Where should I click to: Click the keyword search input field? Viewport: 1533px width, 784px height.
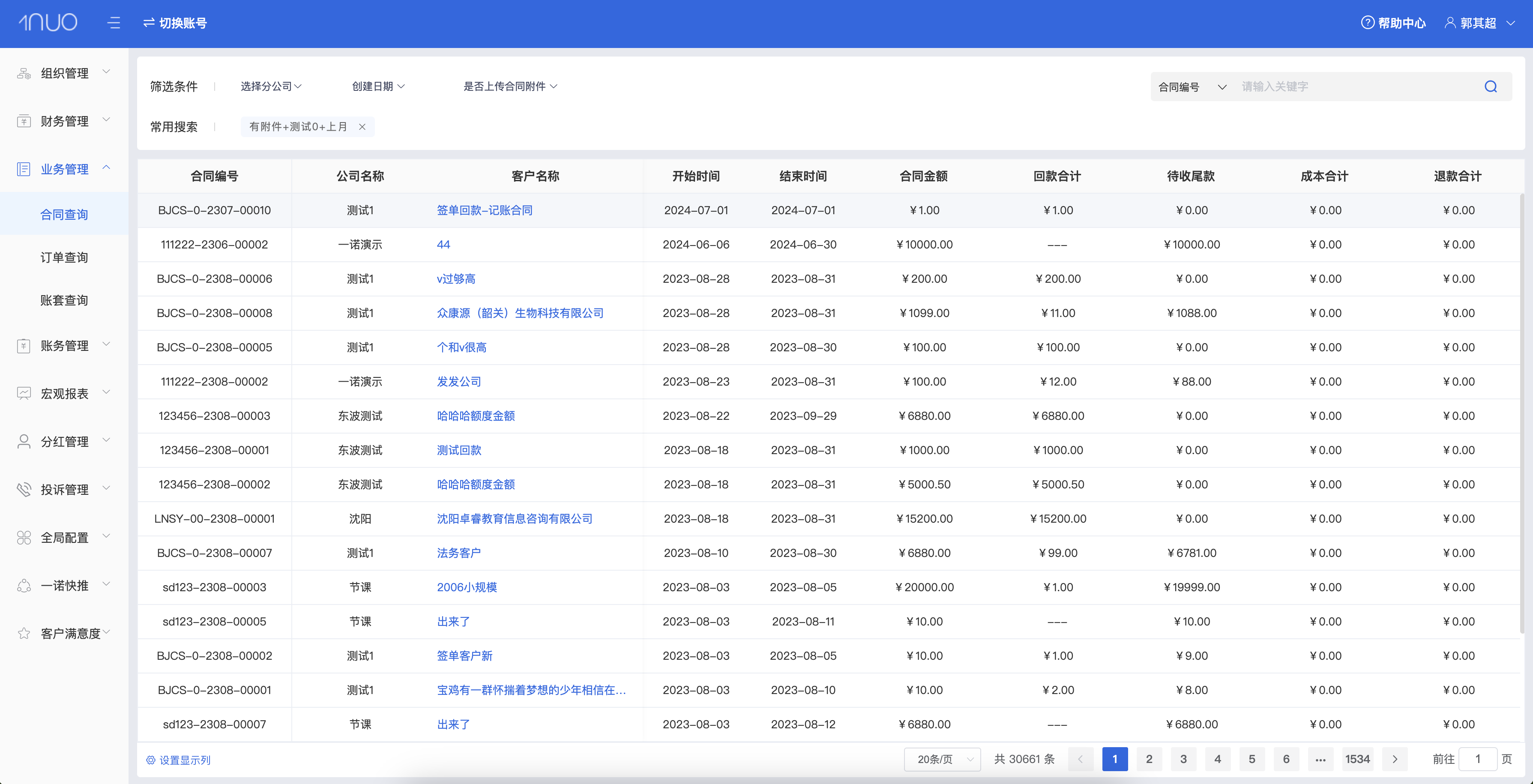1357,87
